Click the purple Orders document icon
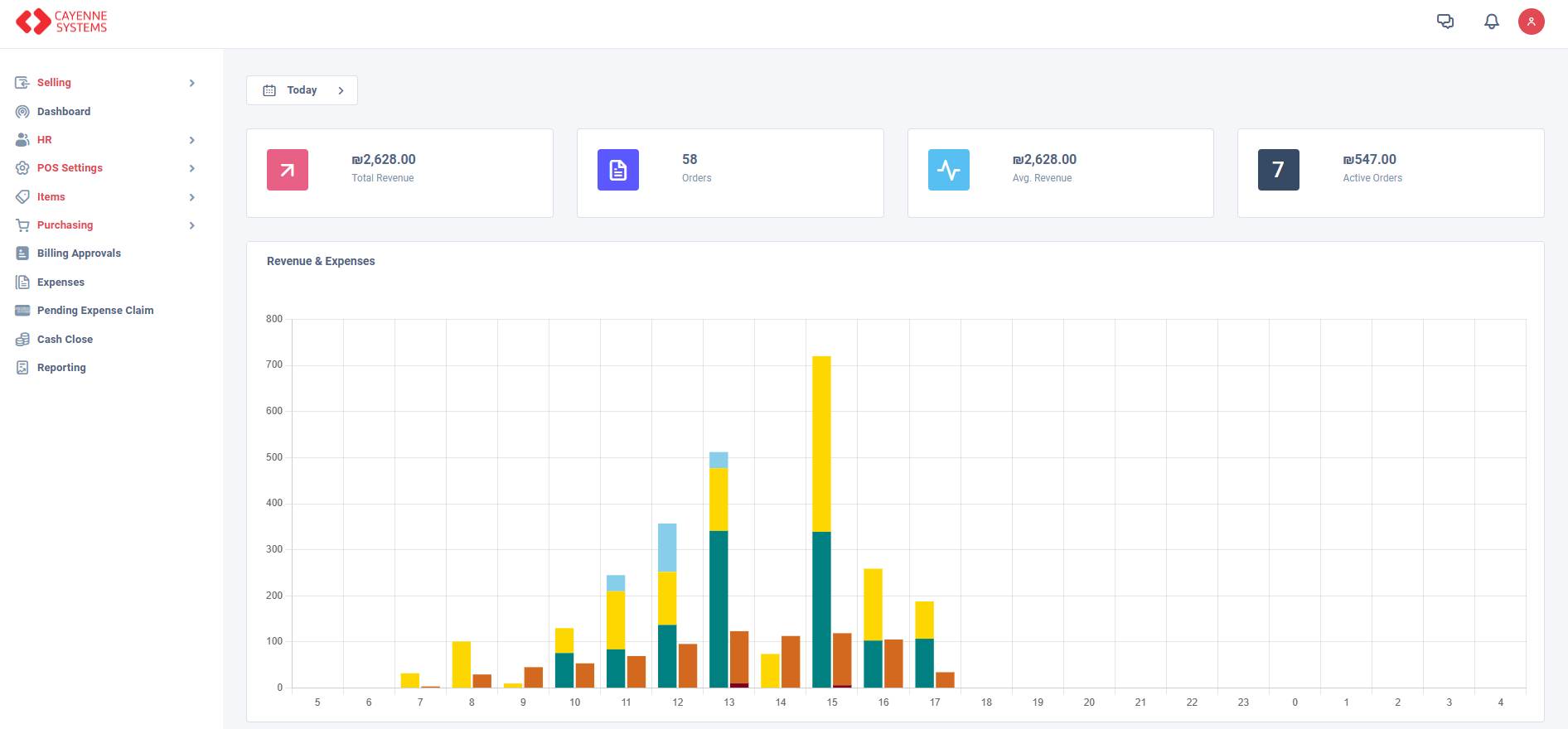The height and width of the screenshot is (729, 1568). (x=618, y=170)
